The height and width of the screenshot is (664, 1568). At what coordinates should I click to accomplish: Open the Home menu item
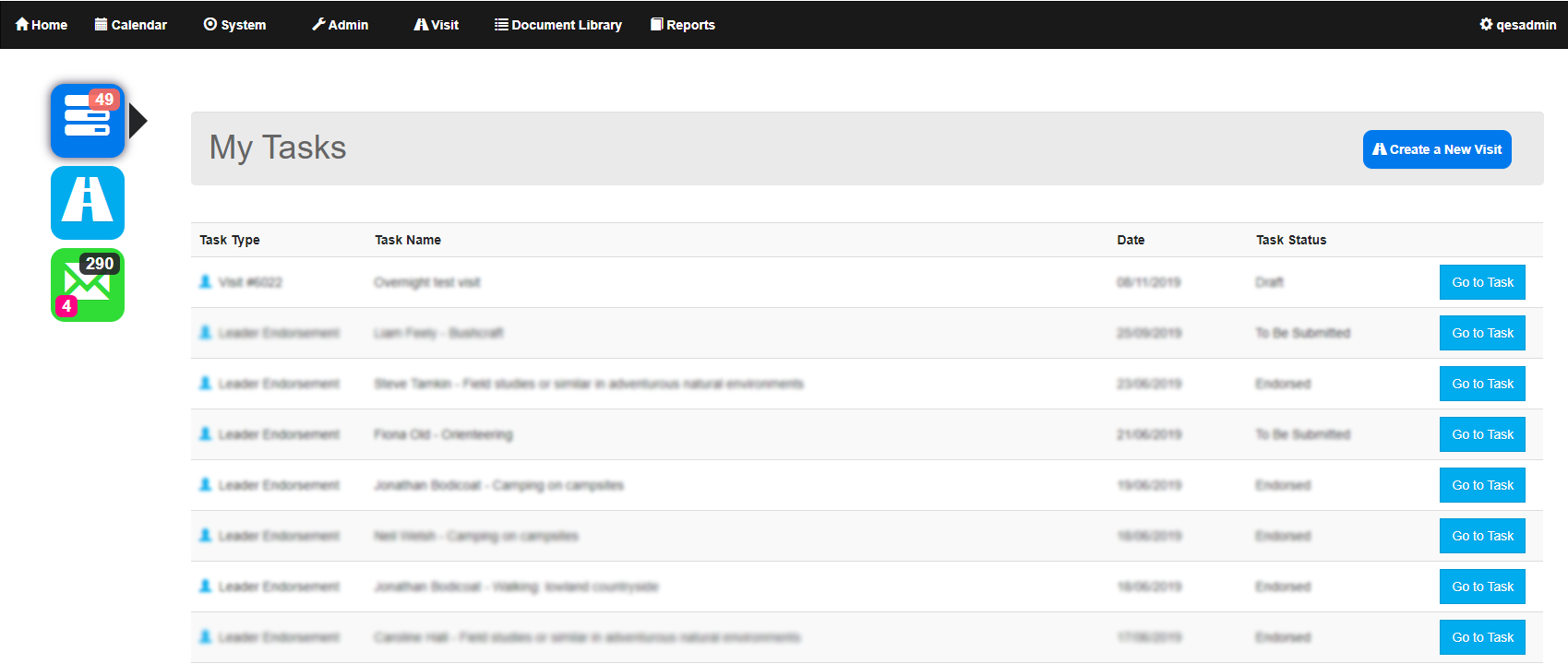pos(42,25)
